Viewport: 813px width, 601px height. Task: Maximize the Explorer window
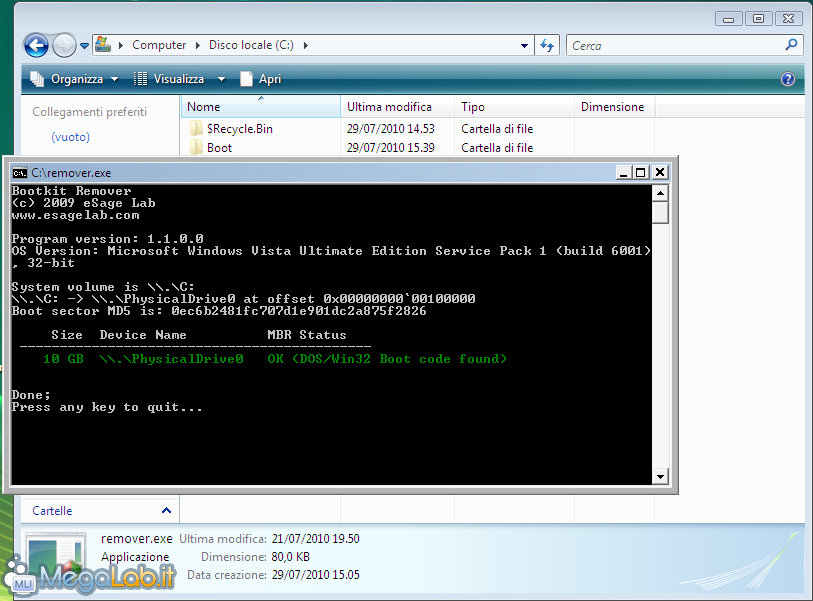[758, 19]
